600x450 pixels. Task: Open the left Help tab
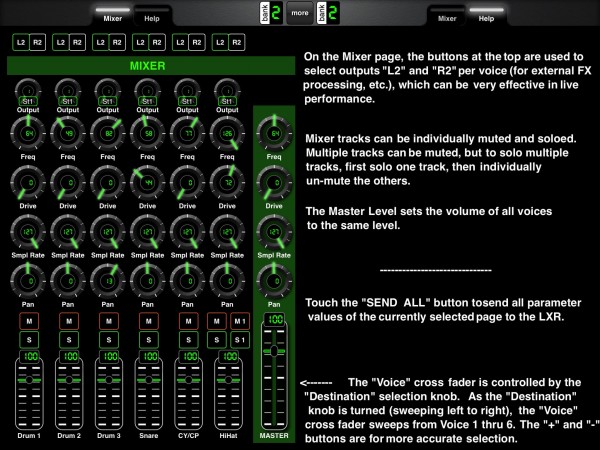[x=152, y=16]
